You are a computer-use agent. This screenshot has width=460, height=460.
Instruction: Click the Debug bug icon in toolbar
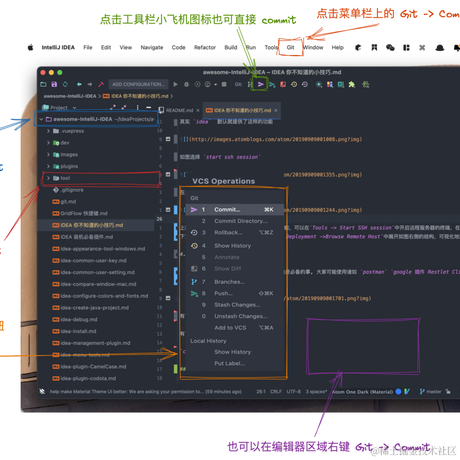coord(186,84)
